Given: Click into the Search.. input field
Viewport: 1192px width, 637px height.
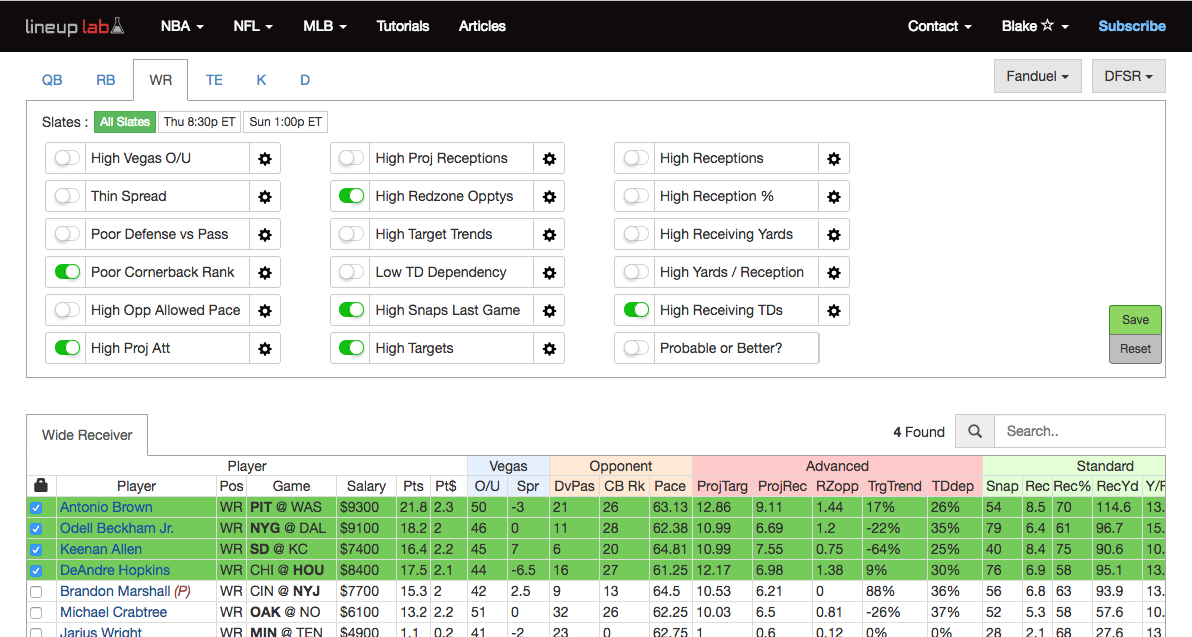Looking at the screenshot, I should [1079, 432].
